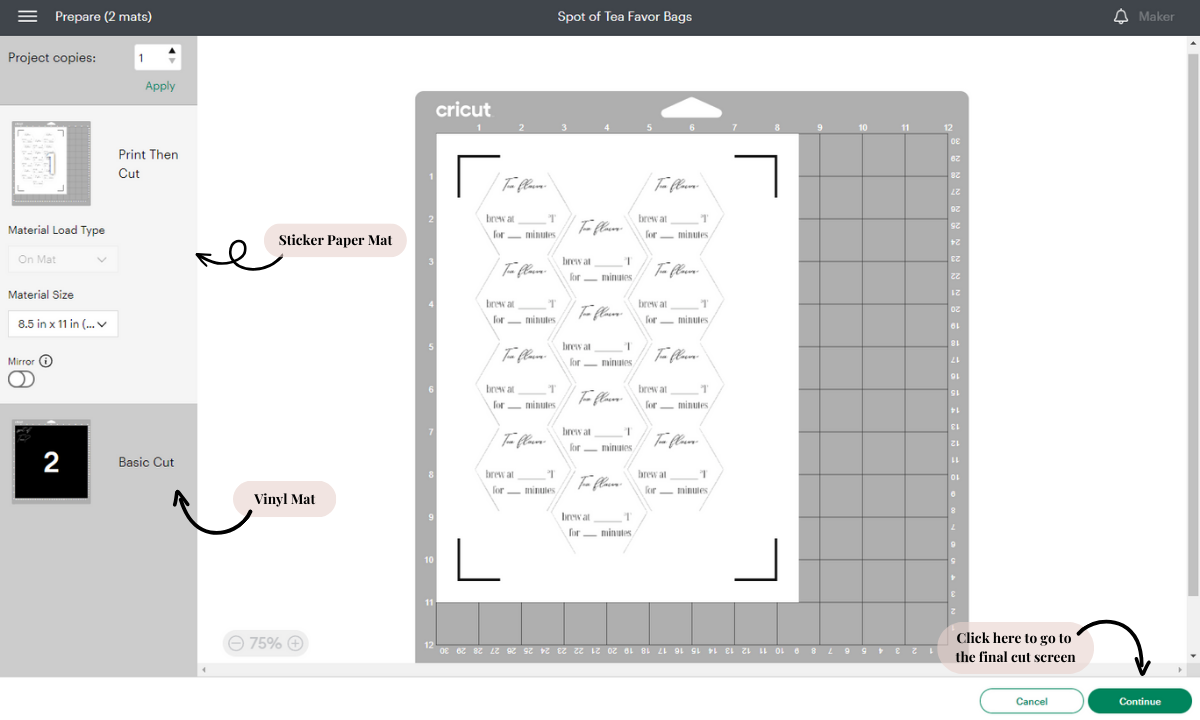Click the Maker machine label
Screen dimensions: 1200x720
pos(1157,17)
